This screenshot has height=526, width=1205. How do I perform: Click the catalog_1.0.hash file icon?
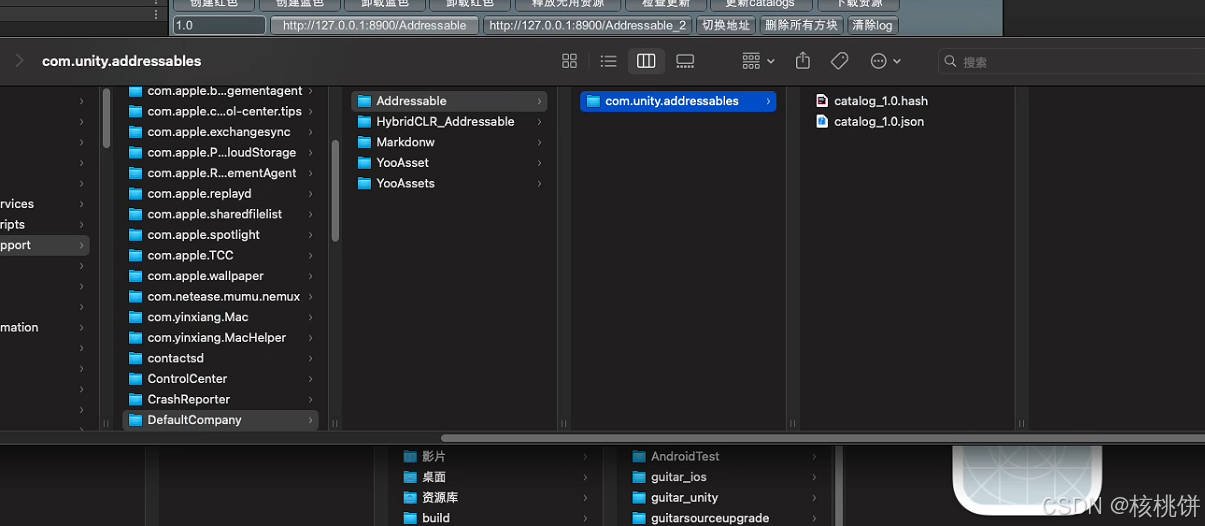click(x=822, y=101)
